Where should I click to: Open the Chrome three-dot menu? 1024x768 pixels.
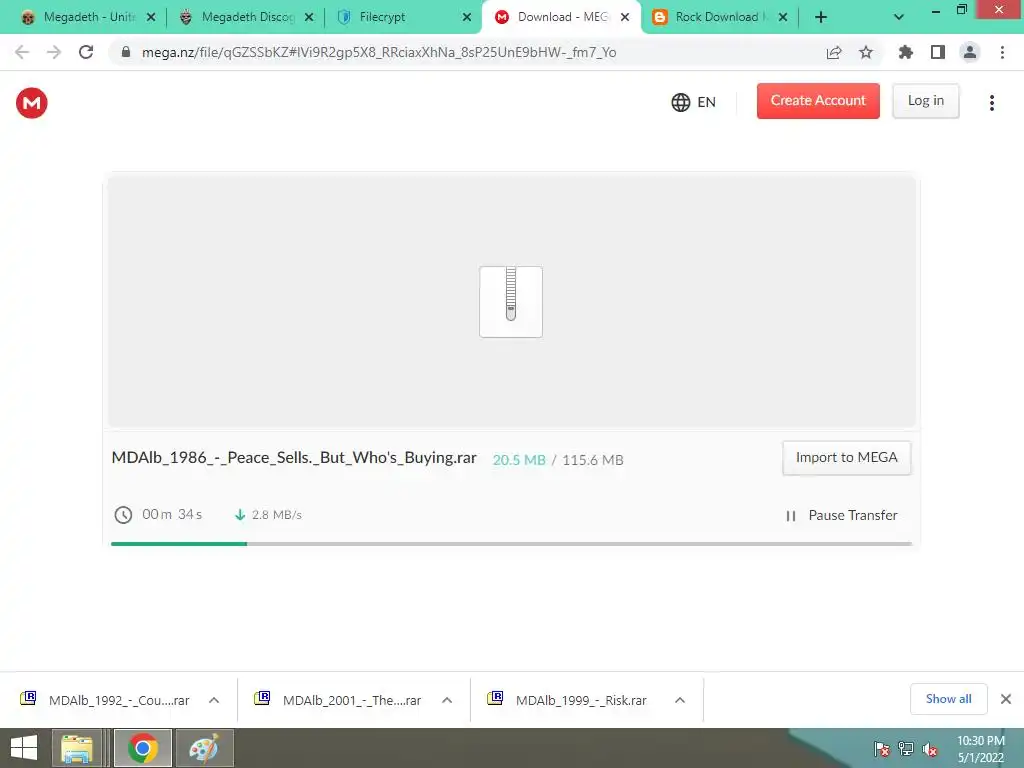point(1002,52)
